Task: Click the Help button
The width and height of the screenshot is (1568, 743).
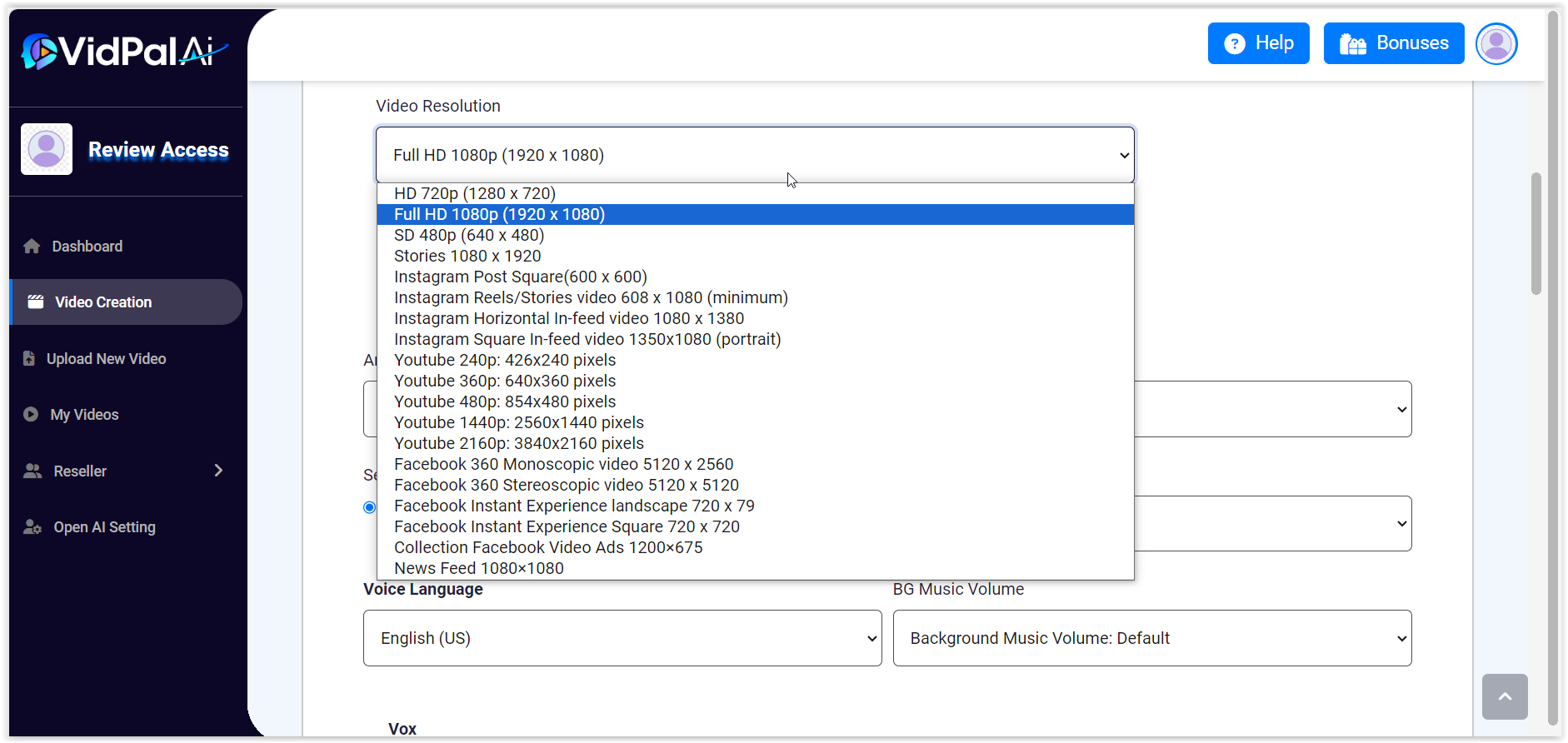Action: (1259, 43)
